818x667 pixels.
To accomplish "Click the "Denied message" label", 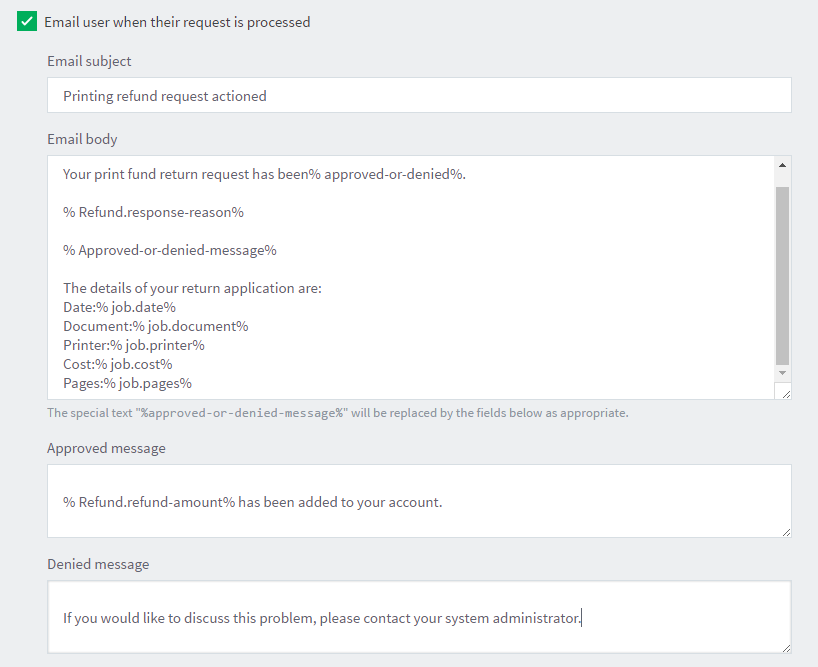I will click(98, 564).
